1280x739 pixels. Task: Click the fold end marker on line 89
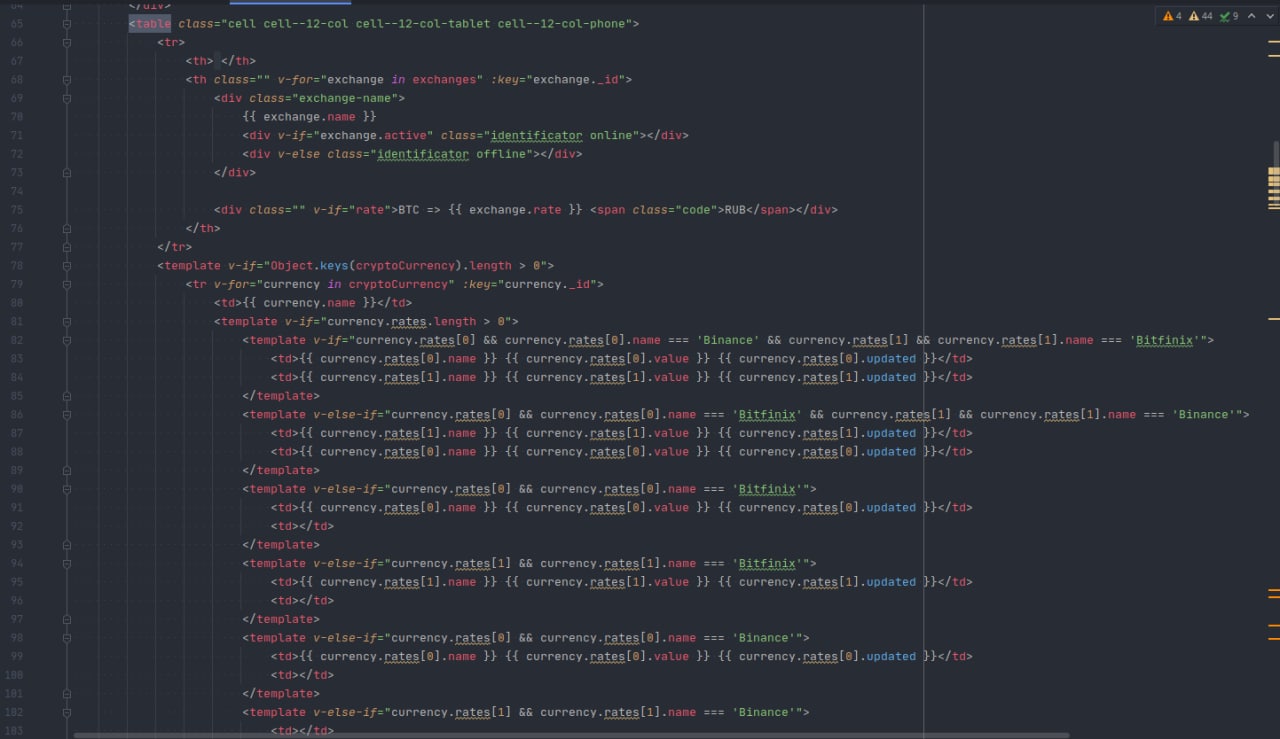[x=67, y=471]
